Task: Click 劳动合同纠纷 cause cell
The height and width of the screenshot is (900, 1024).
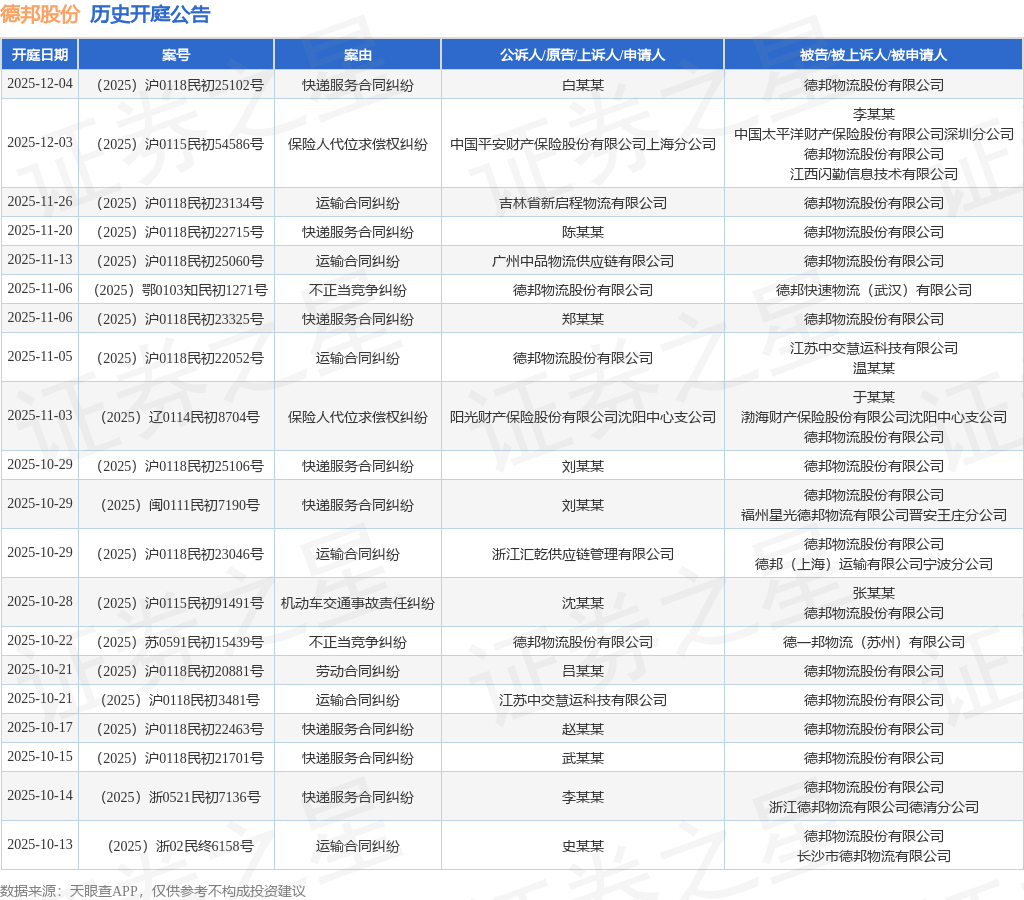Action: pos(358,671)
